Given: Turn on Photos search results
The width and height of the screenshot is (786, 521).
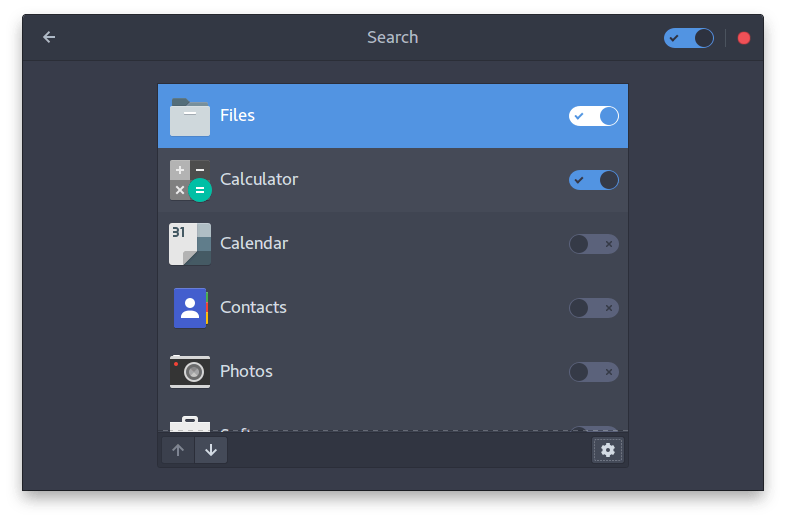Looking at the screenshot, I should click(593, 372).
